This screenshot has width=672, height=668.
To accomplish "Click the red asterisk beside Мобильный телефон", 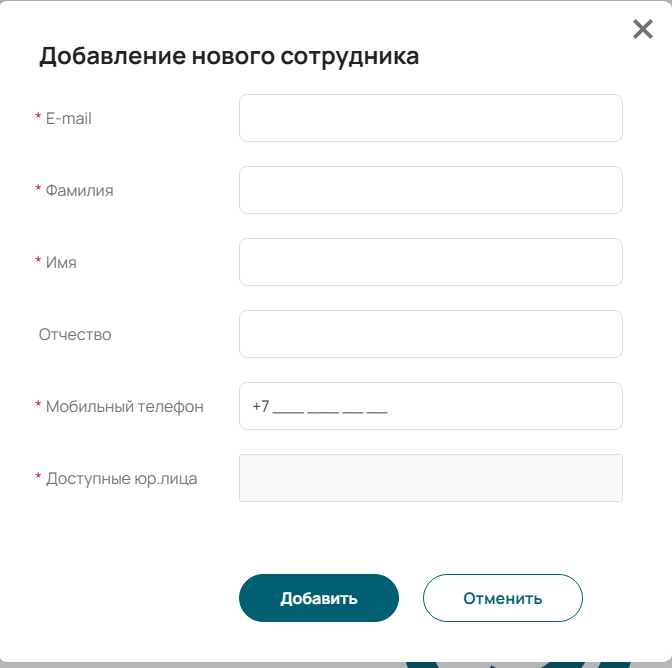I will [38, 404].
